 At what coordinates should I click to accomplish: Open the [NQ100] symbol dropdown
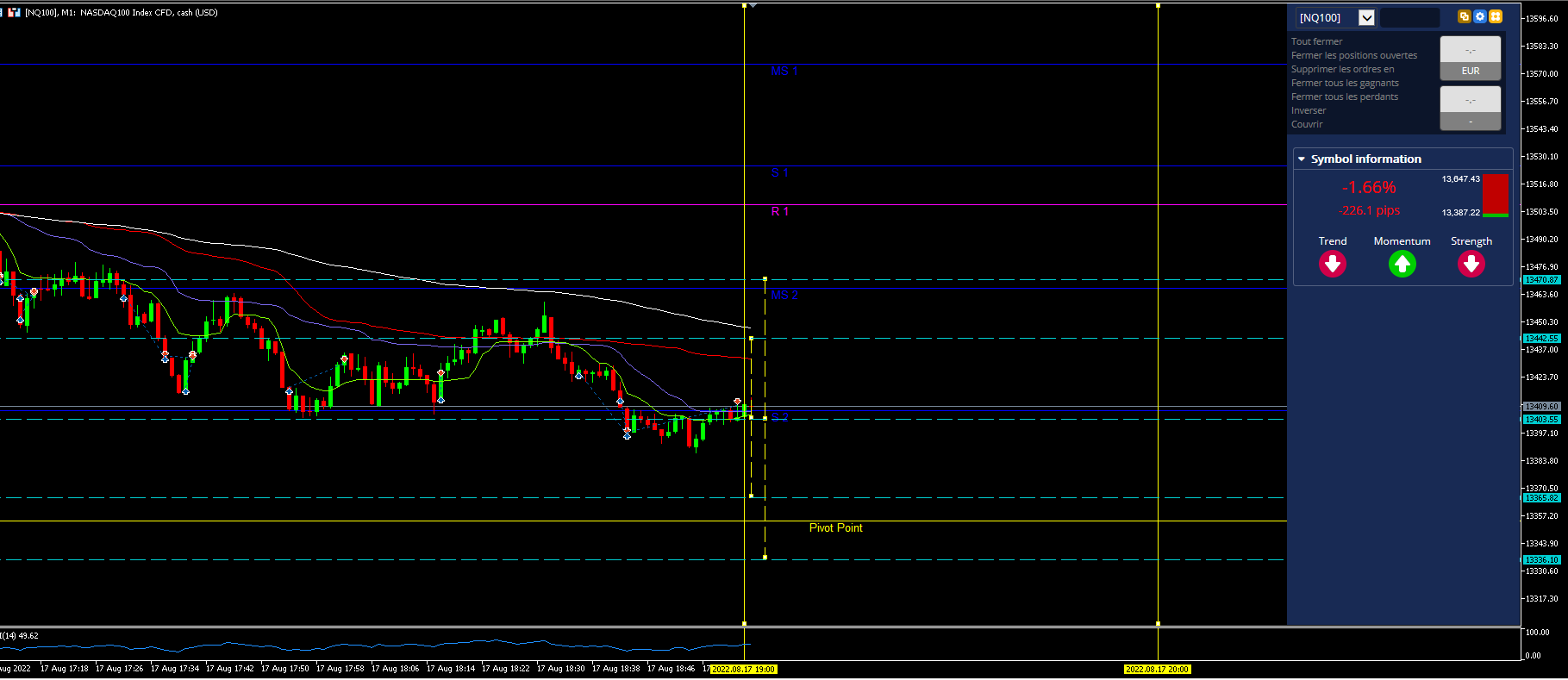[1366, 17]
